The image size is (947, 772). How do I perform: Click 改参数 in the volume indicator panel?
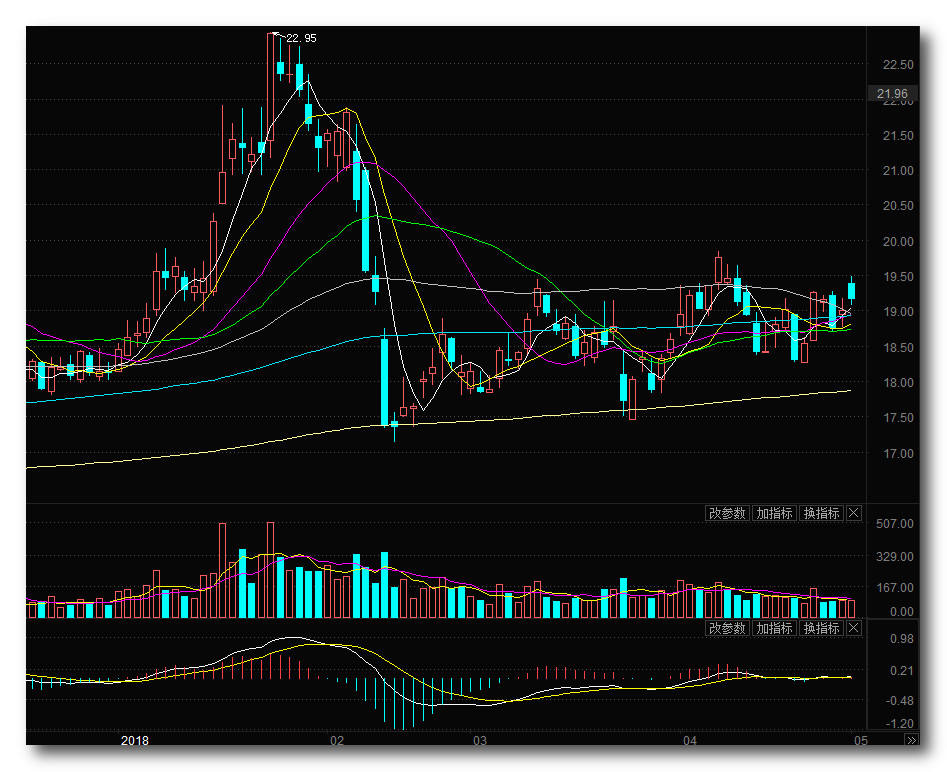tap(727, 513)
